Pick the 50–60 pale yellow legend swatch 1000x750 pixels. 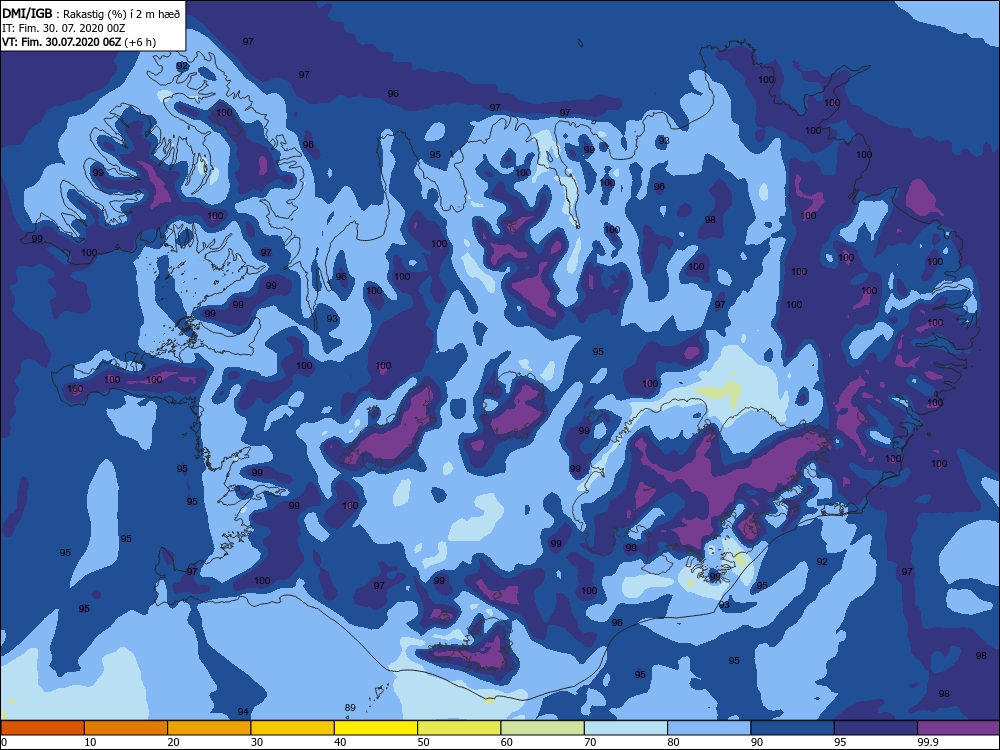(459, 728)
